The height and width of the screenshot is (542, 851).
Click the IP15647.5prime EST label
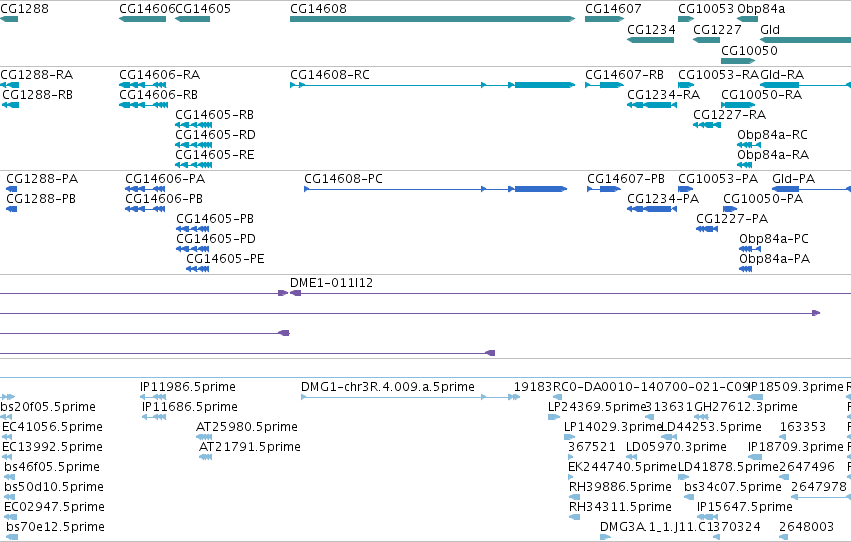pos(745,508)
